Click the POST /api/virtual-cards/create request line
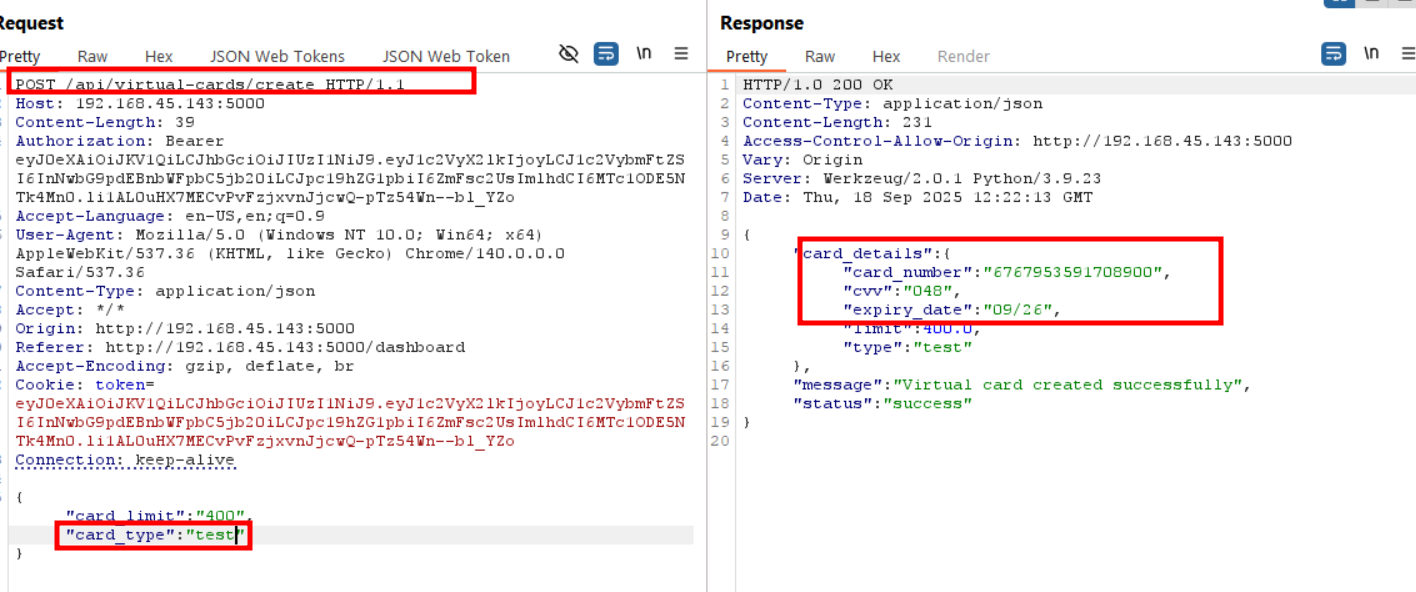The image size is (1416, 592). pyautogui.click(x=210, y=85)
